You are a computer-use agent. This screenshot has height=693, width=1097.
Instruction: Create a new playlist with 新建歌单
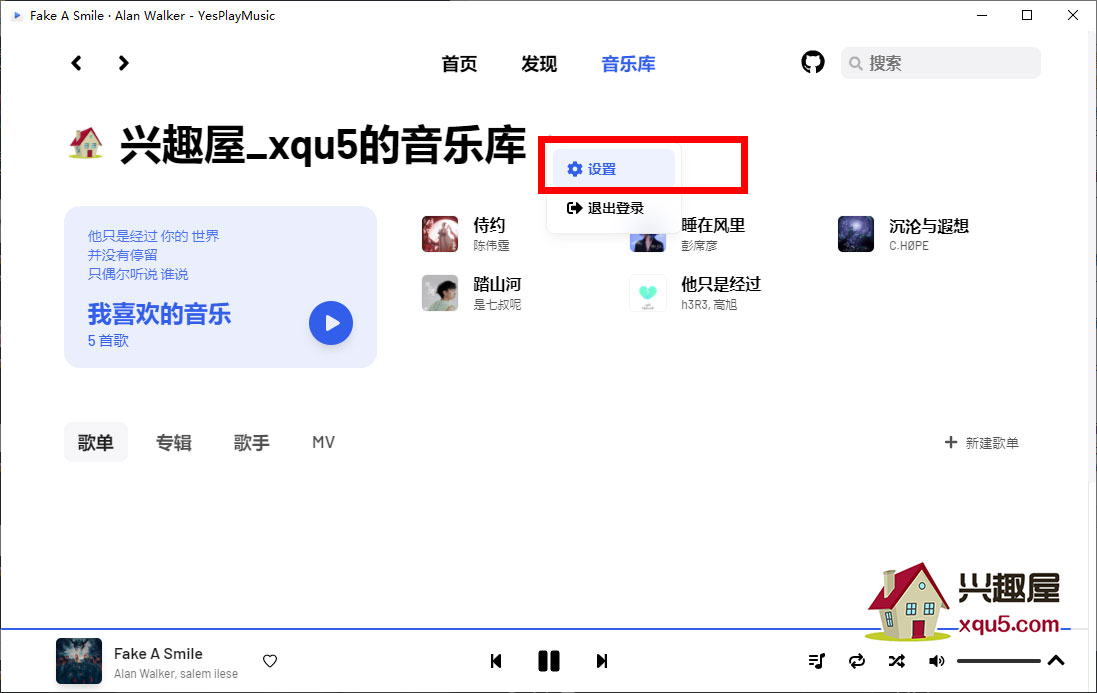pyautogui.click(x=982, y=443)
